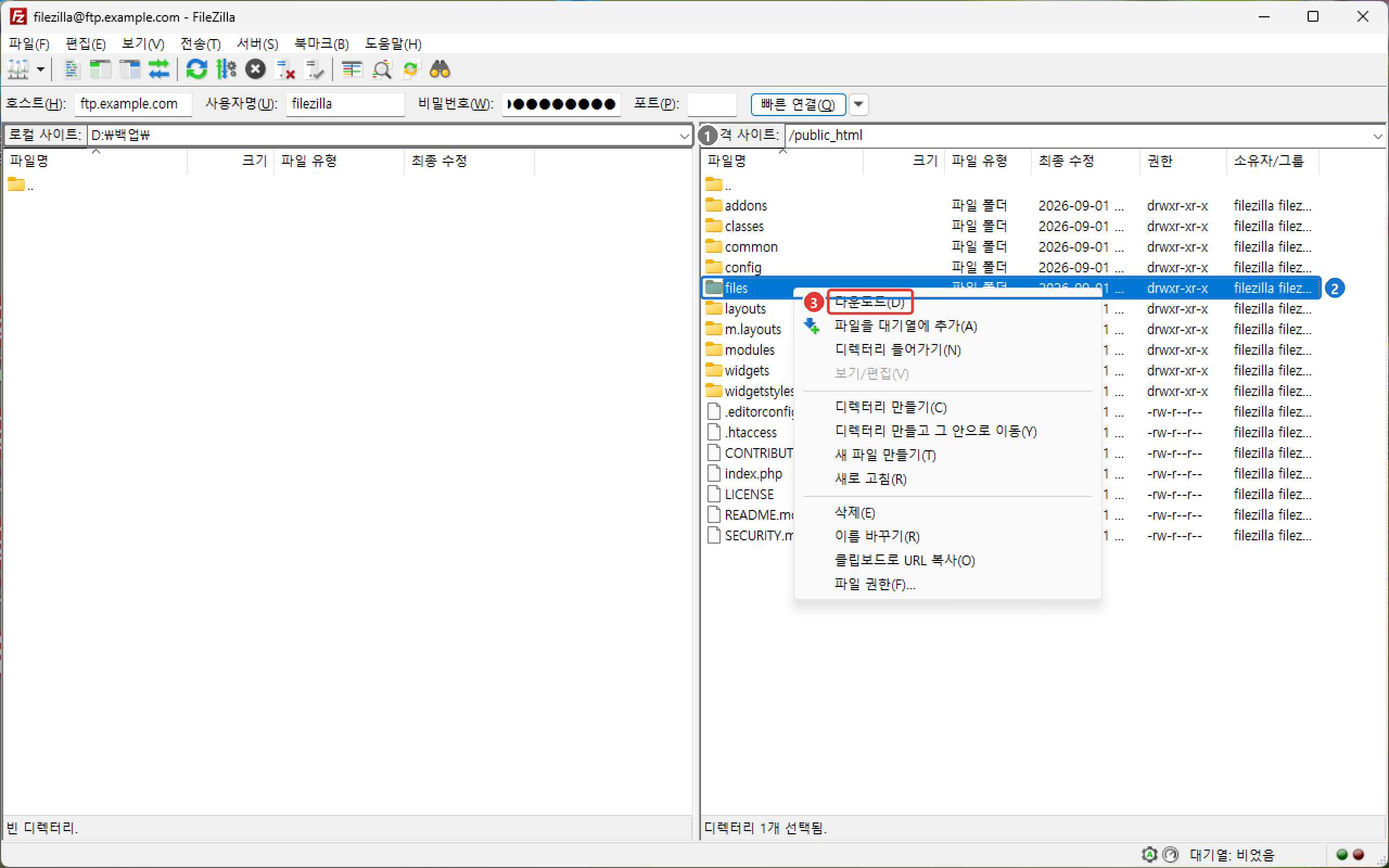Choose 새 파일 만들기(T) in context menu
The height and width of the screenshot is (868, 1389).
point(947,455)
